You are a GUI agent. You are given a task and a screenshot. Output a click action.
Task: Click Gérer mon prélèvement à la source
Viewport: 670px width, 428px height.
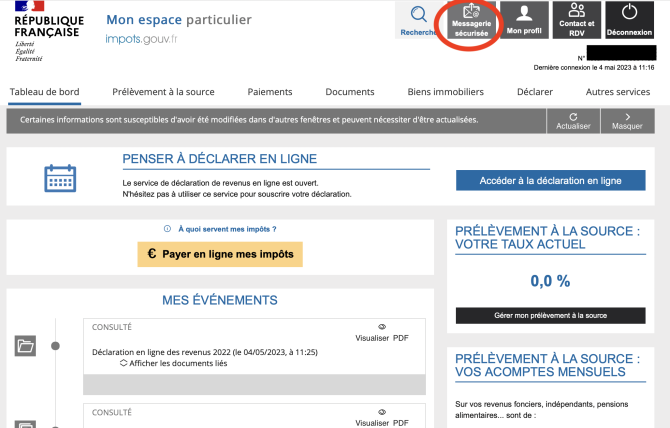click(x=550, y=315)
